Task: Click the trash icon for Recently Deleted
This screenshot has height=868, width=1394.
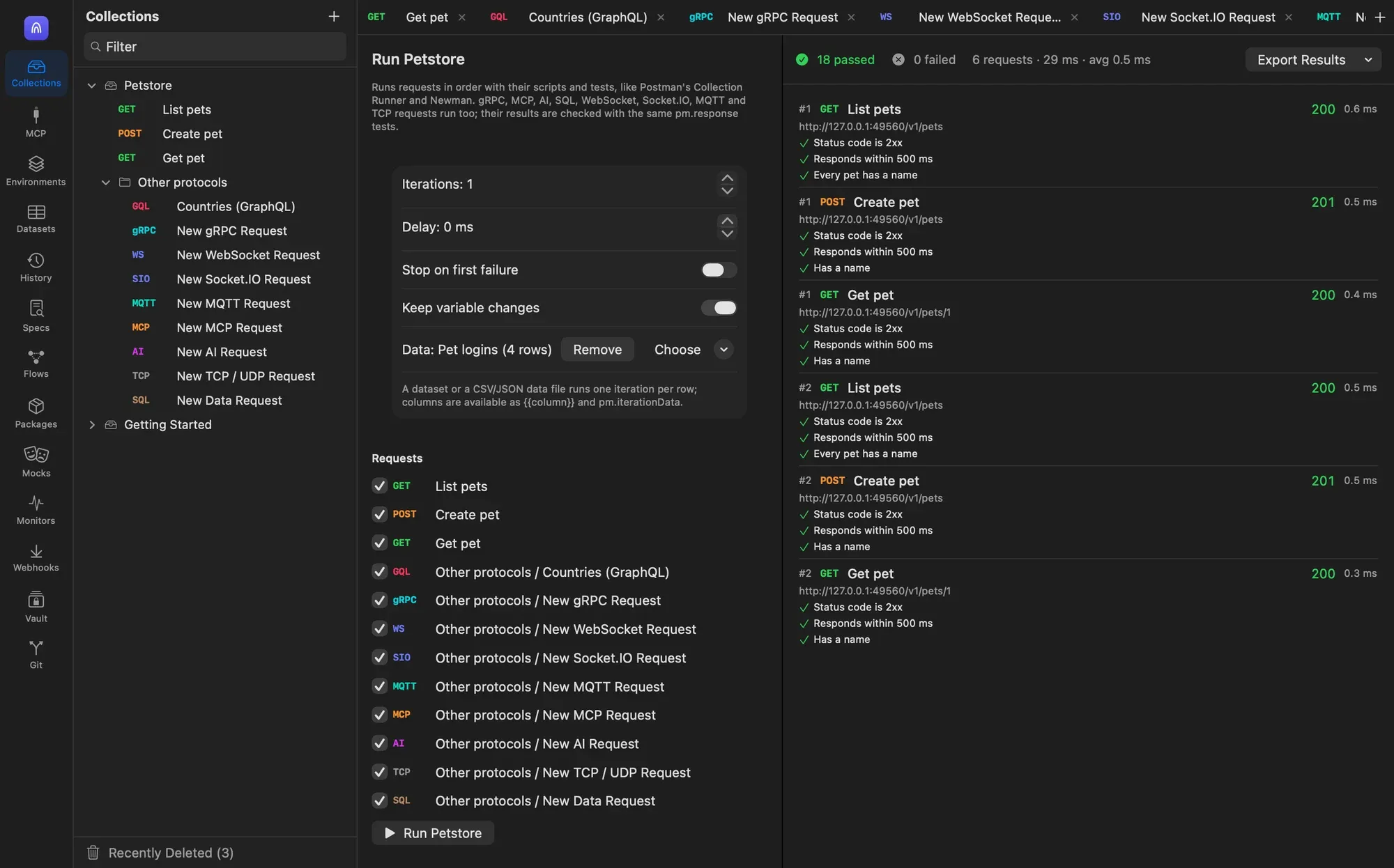Action: (x=93, y=853)
